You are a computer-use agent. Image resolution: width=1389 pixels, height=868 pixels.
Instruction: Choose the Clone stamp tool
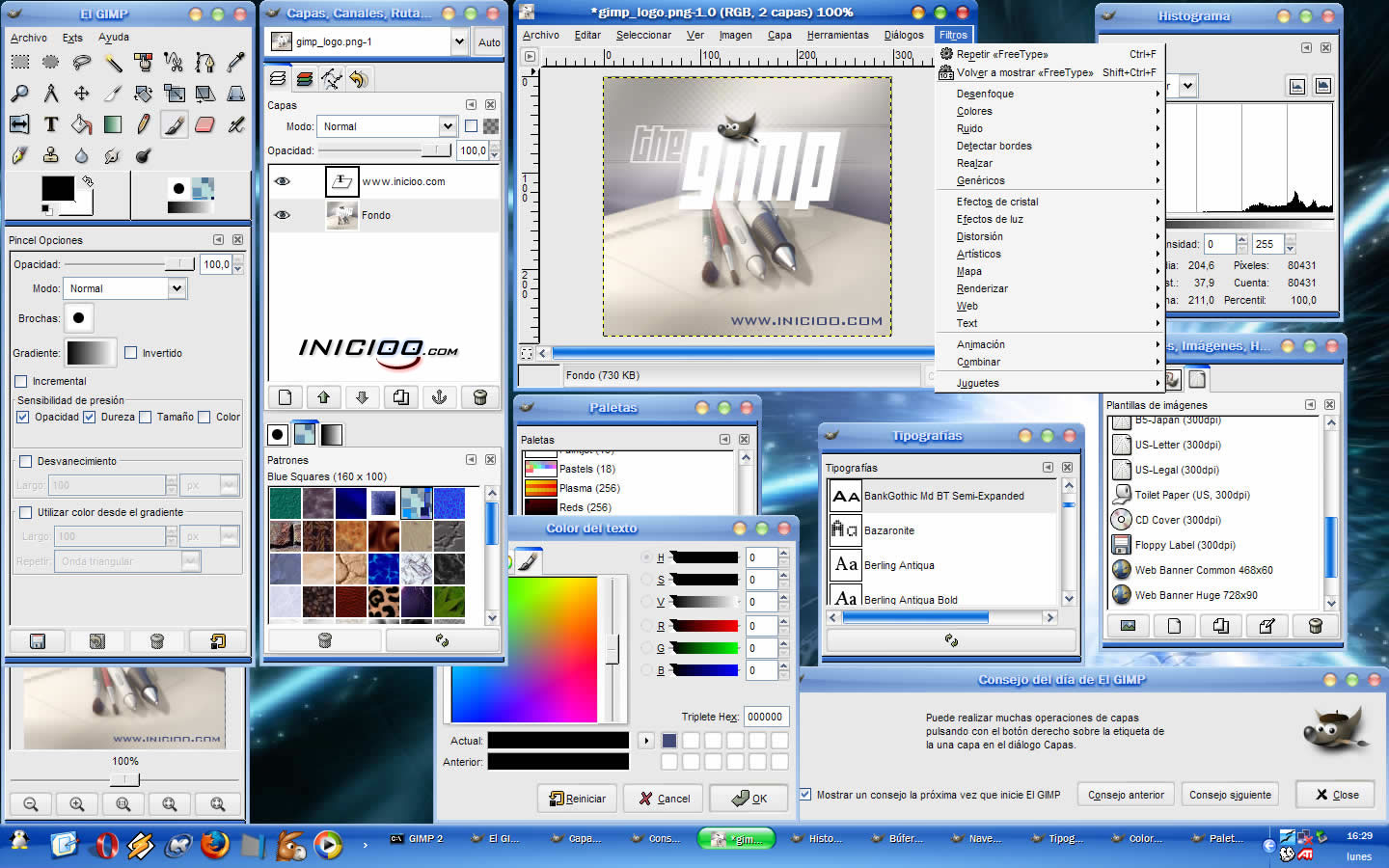51,155
